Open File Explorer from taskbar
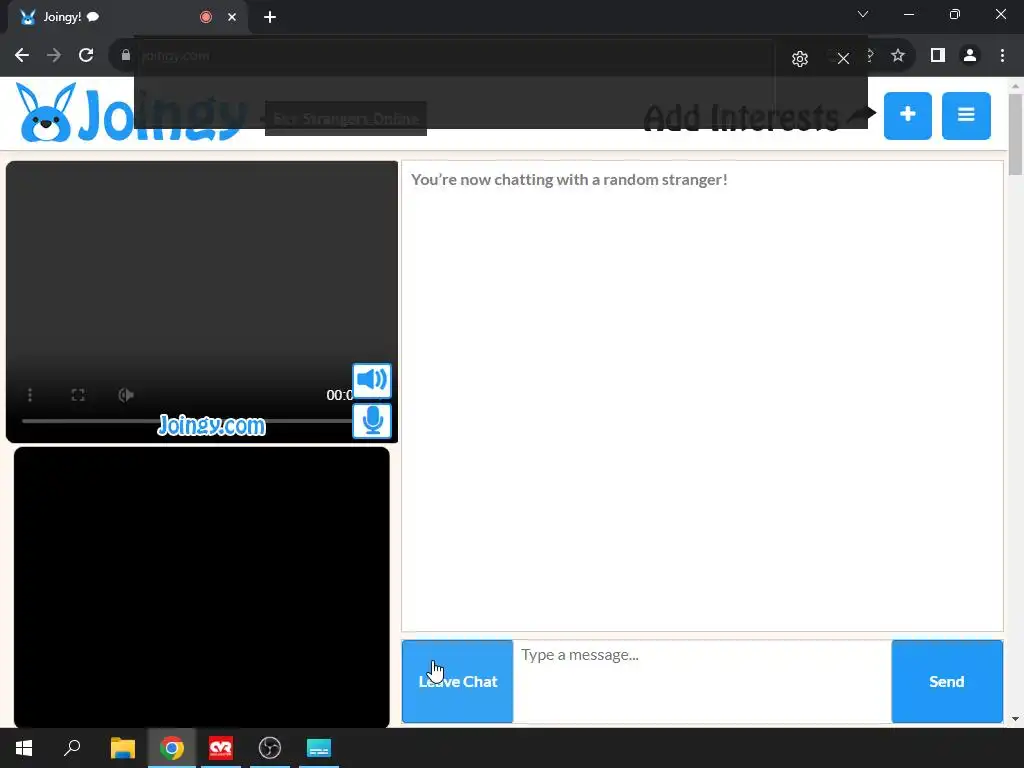Image resolution: width=1024 pixels, height=768 pixels. tap(122, 748)
